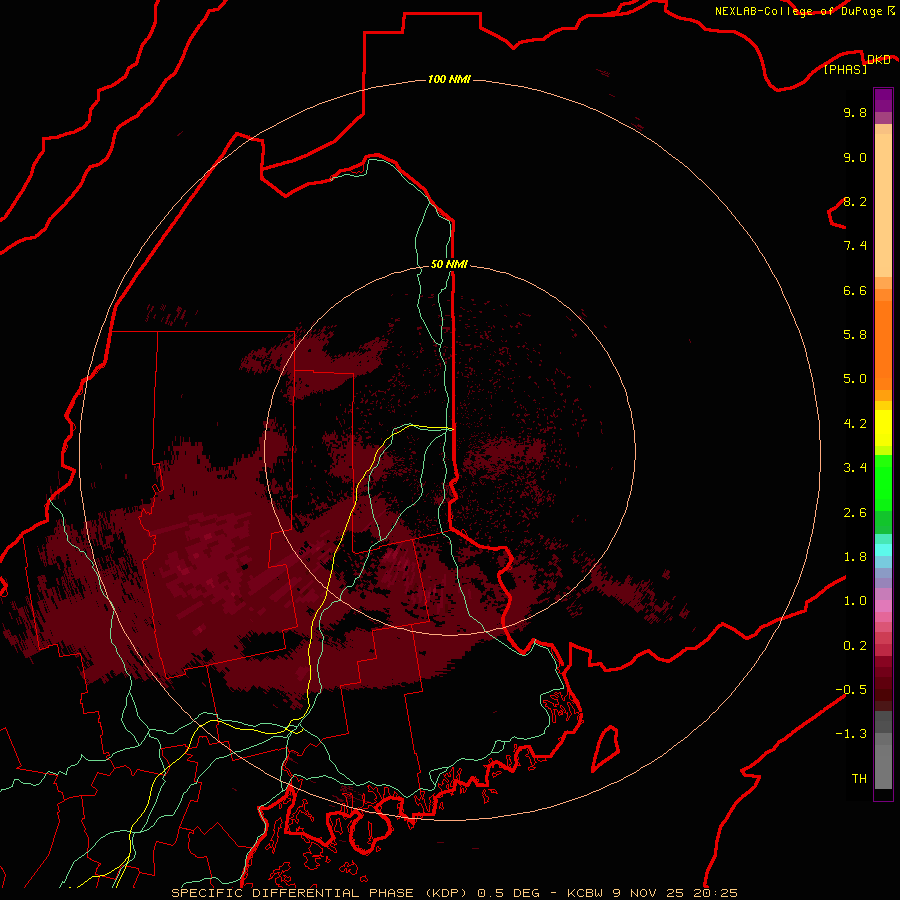Viewport: 900px width, 900px height.
Task: Pick the peach band on the color bar
Action: (883, 205)
